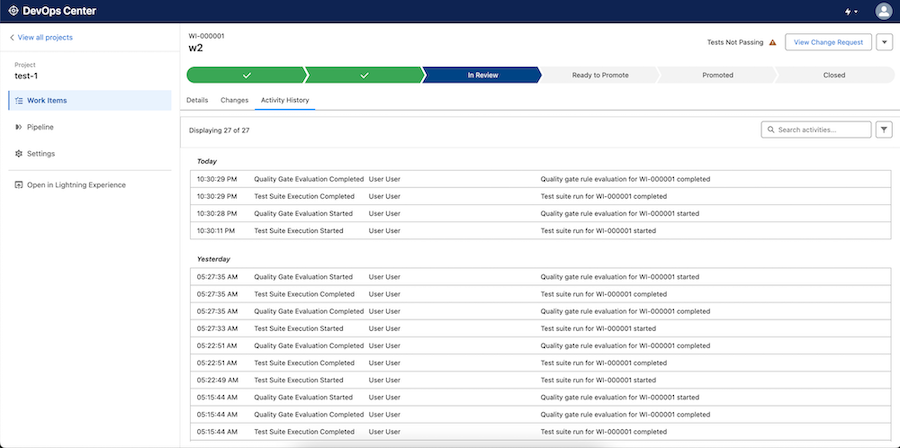The width and height of the screenshot is (900, 448).
Task: Select Work Items in the sidebar
Action: tap(90, 100)
